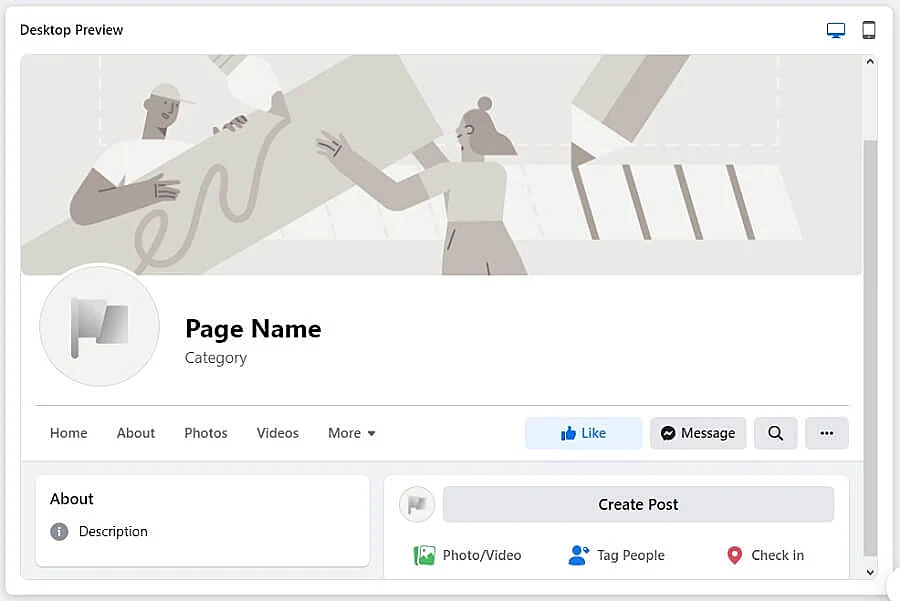Click the info icon beside Description

(59, 532)
